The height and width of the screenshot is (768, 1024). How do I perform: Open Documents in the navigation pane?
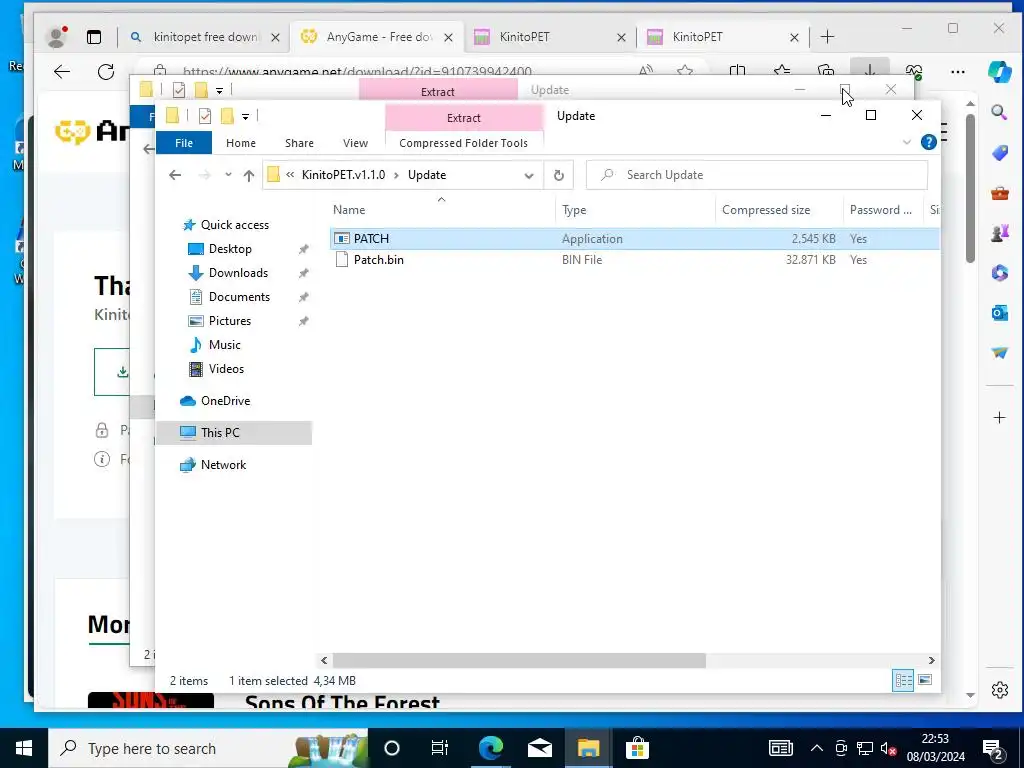click(239, 297)
